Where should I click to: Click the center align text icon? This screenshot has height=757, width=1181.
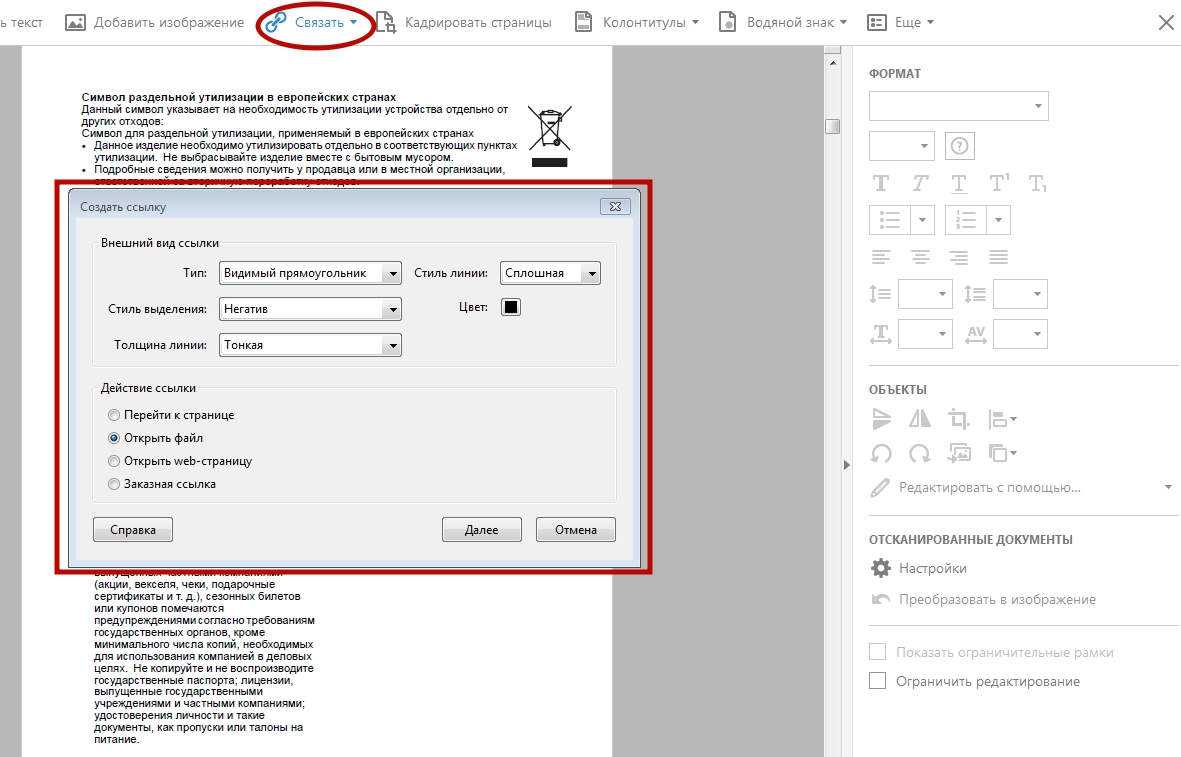pyautogui.click(x=920, y=257)
